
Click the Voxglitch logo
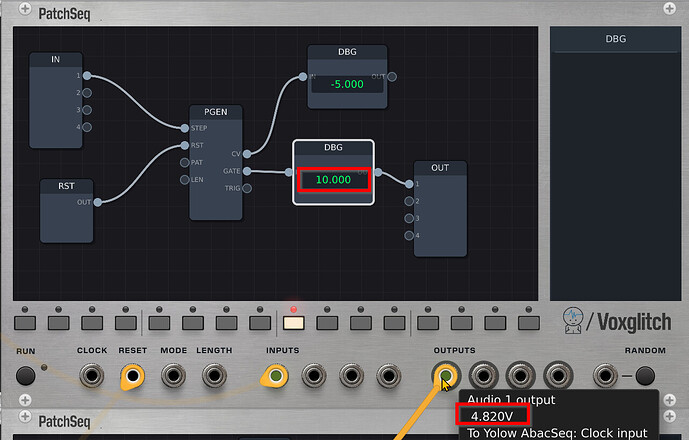(x=617, y=321)
